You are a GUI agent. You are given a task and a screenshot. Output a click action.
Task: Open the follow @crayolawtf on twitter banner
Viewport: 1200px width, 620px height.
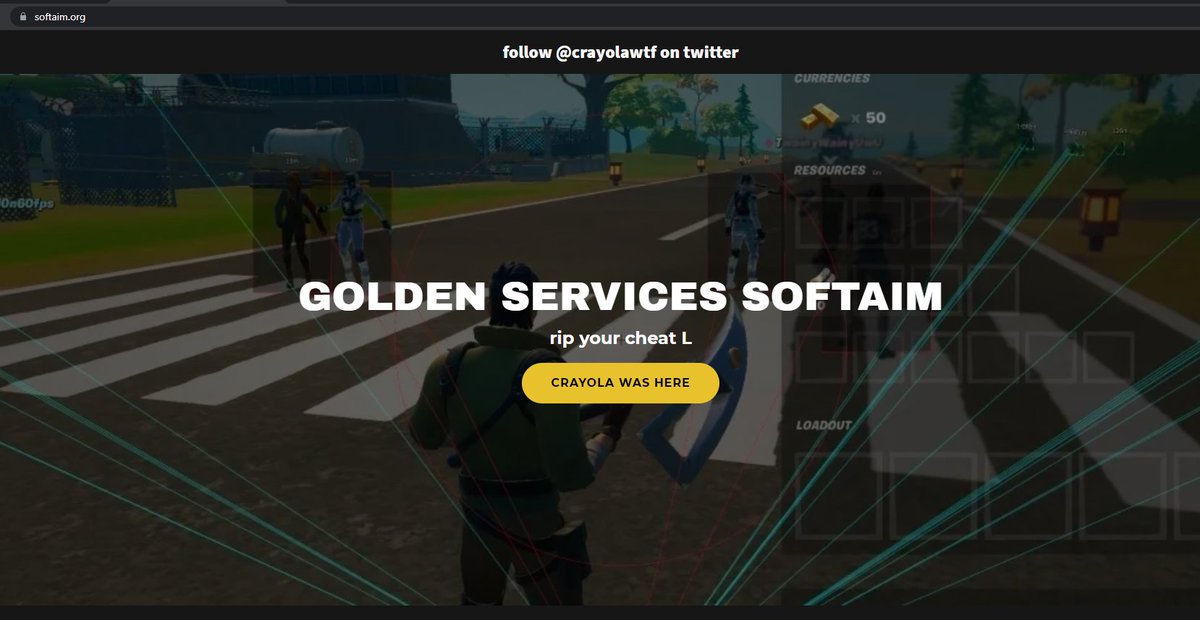[620, 52]
